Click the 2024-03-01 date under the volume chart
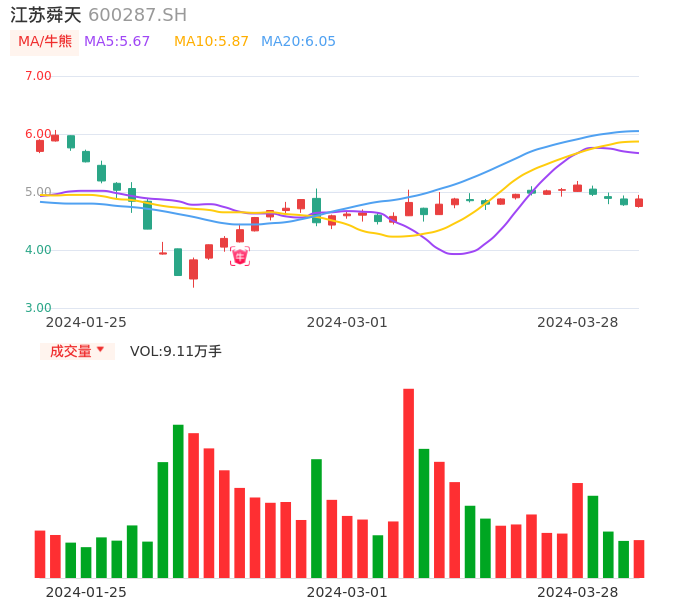 (347, 592)
